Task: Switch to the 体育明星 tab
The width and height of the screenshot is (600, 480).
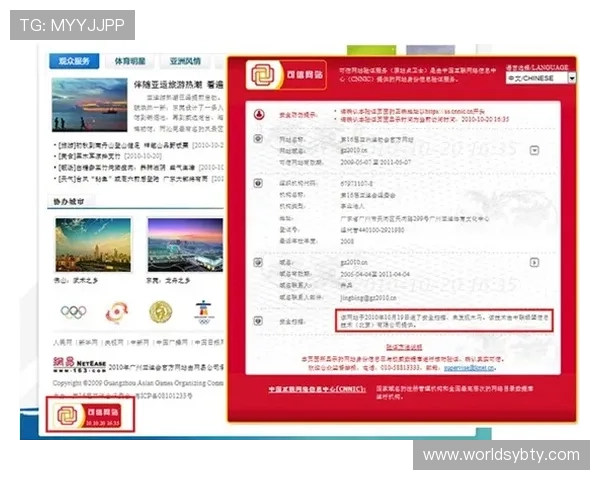Action: point(130,61)
